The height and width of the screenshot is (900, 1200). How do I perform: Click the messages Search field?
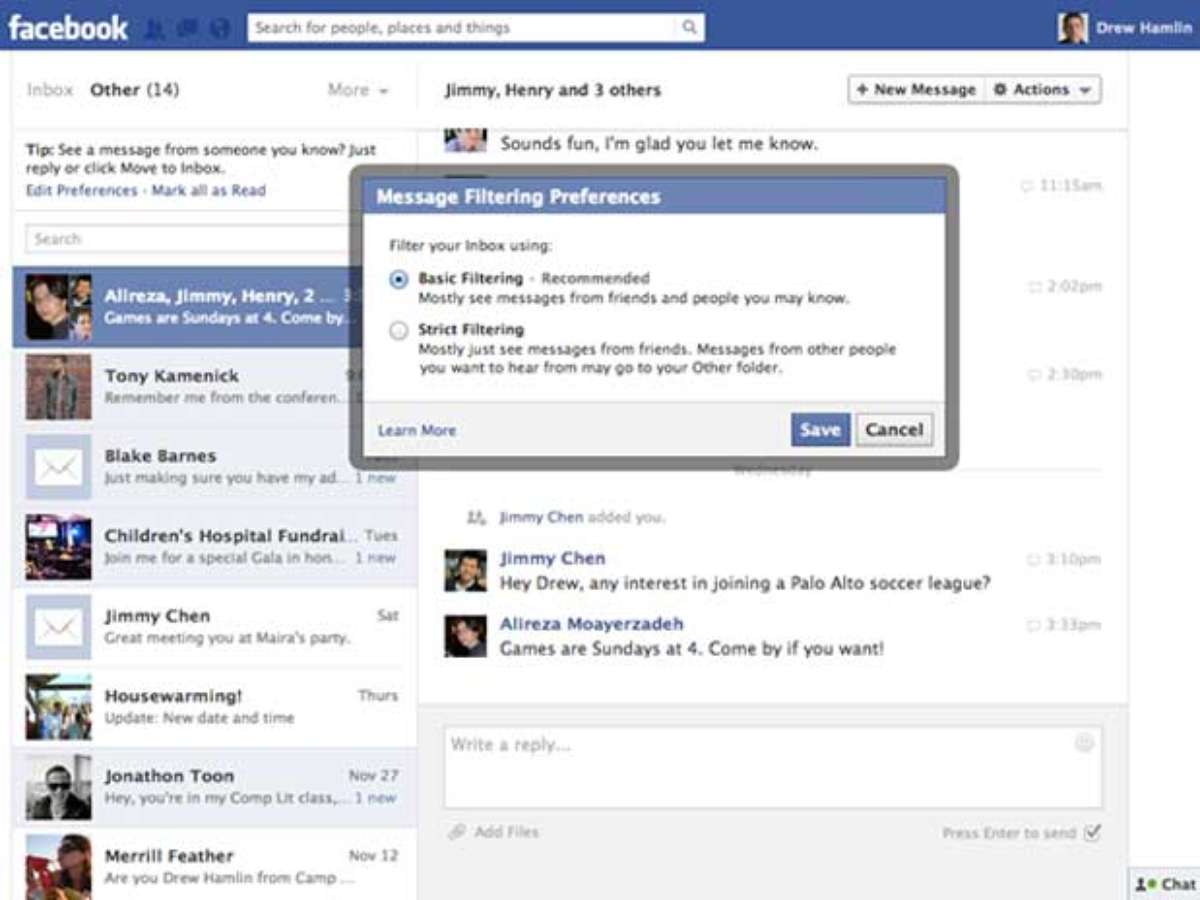point(190,239)
